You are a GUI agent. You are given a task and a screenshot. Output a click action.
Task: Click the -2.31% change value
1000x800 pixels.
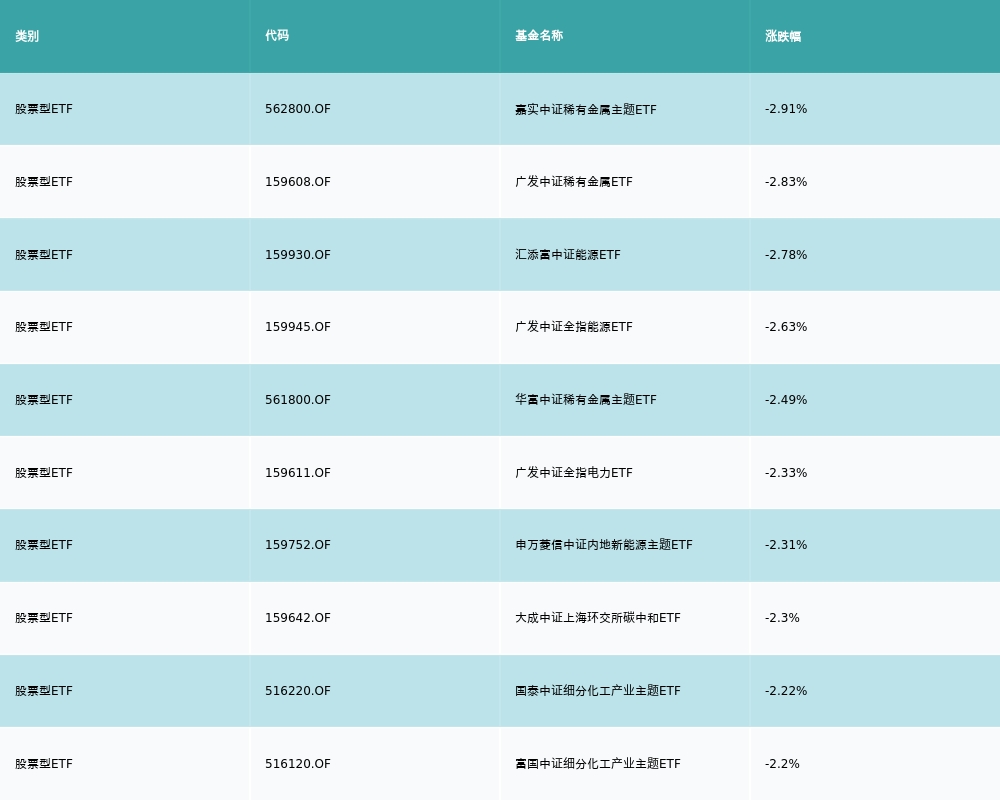click(786, 545)
